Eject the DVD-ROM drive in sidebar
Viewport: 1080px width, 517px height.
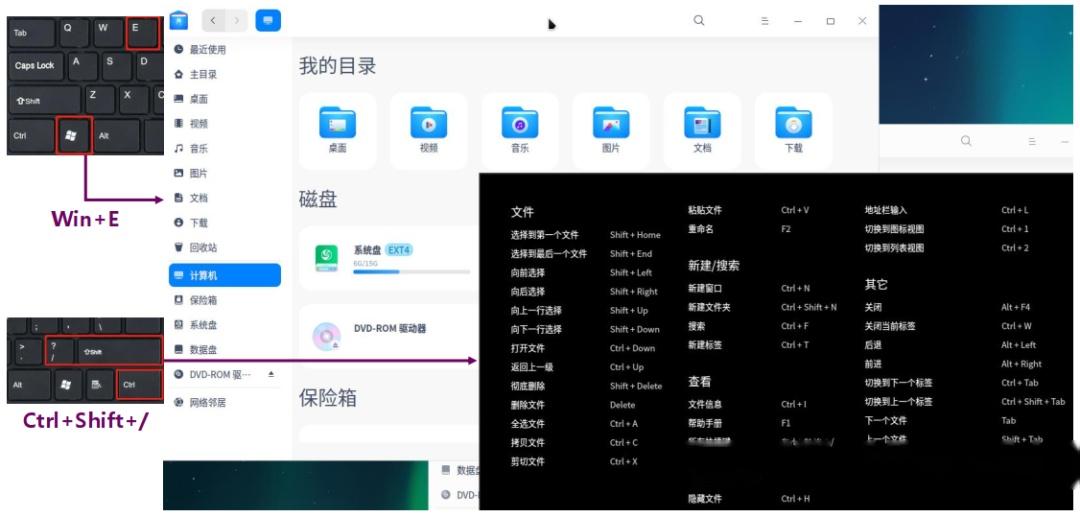point(271,374)
